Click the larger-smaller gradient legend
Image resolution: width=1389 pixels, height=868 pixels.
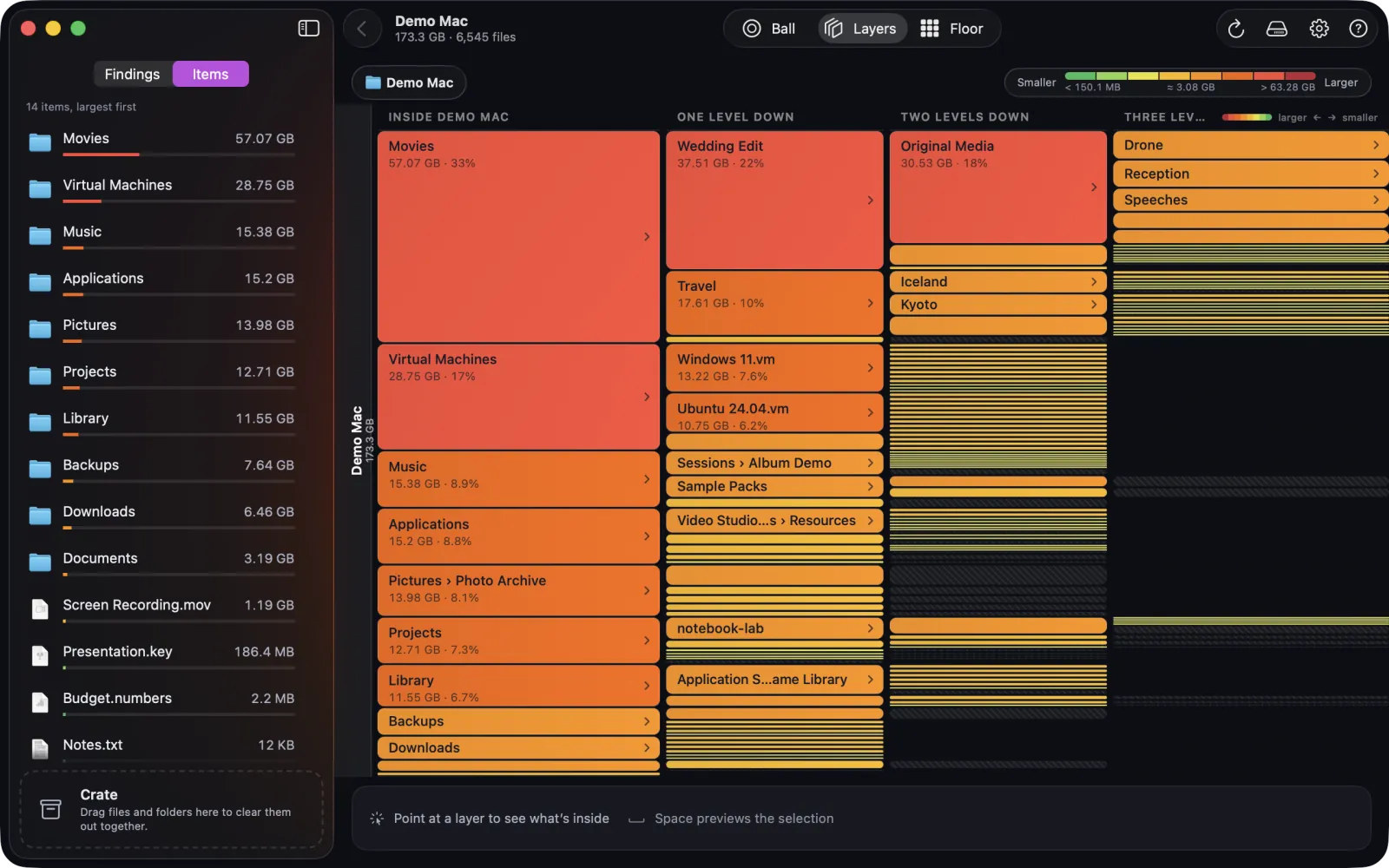(1300, 117)
